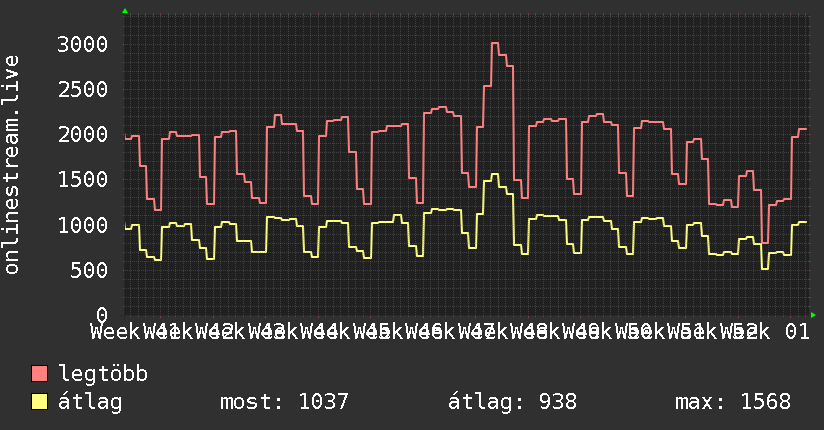Click the max: 1568 statistic
824x430 pixels.
pyautogui.click(x=733, y=402)
